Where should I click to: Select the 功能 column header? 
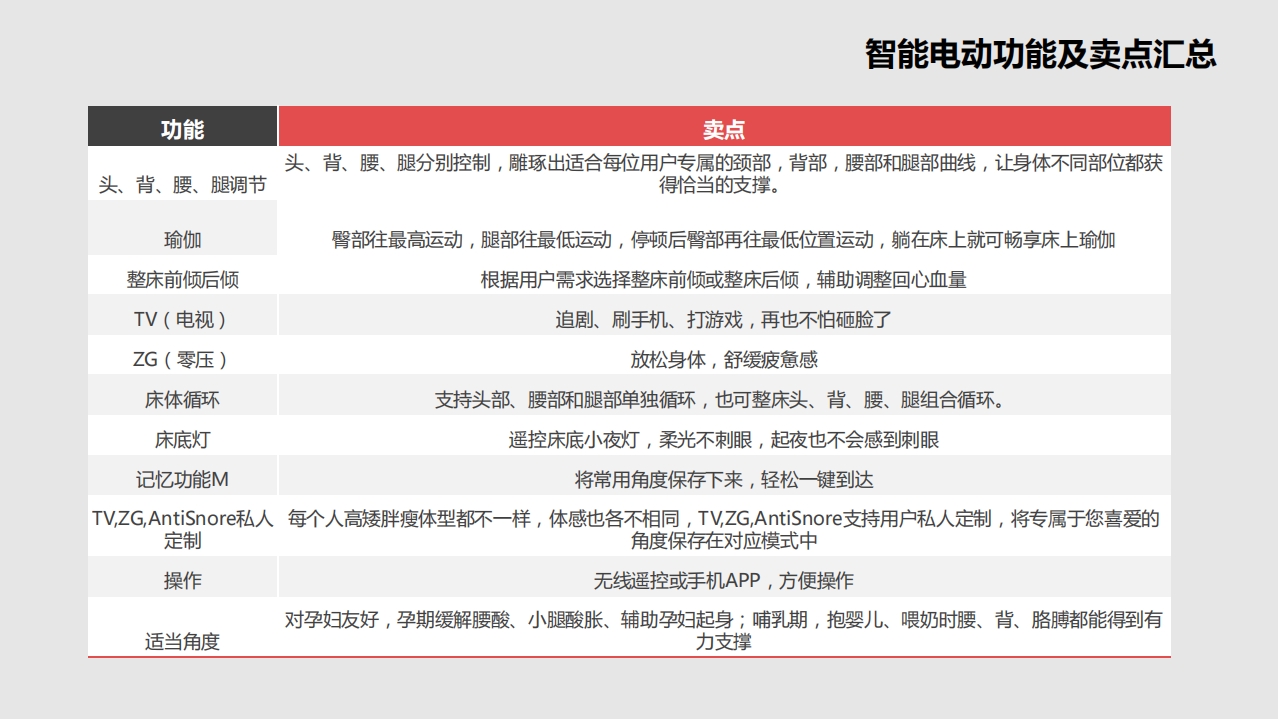(182, 127)
